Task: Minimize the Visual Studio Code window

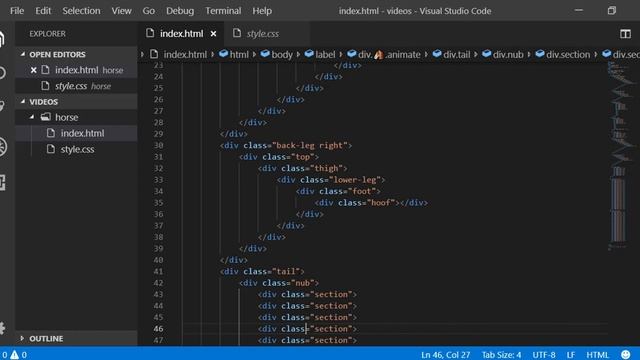Action: tap(579, 10)
